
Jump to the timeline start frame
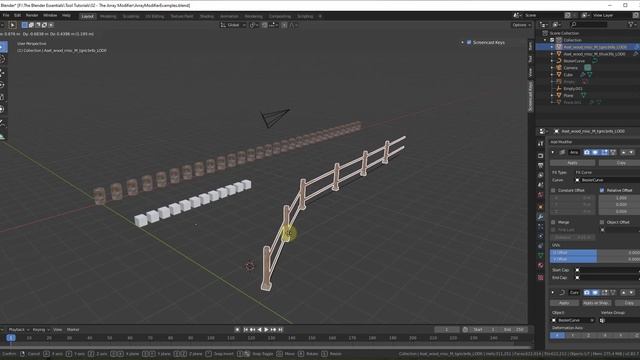coord(246,329)
